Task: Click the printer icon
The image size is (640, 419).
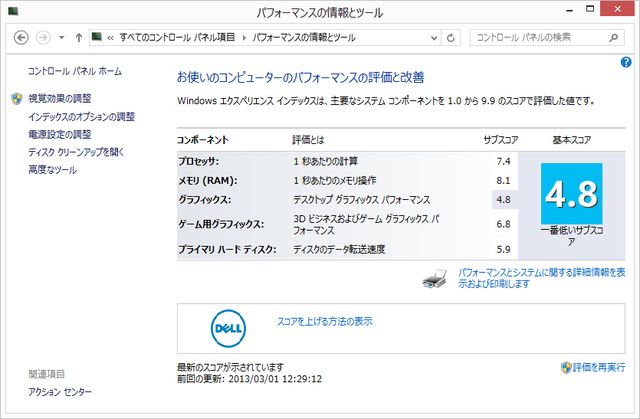Action: pos(435,279)
